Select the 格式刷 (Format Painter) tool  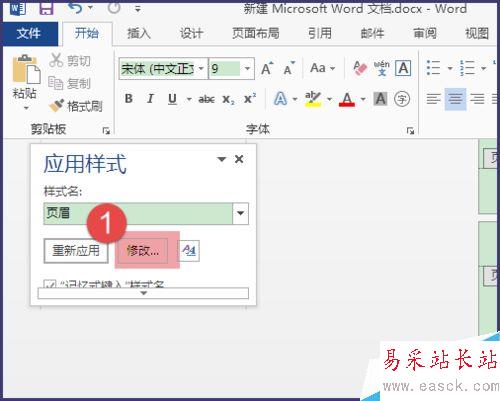tap(76, 106)
